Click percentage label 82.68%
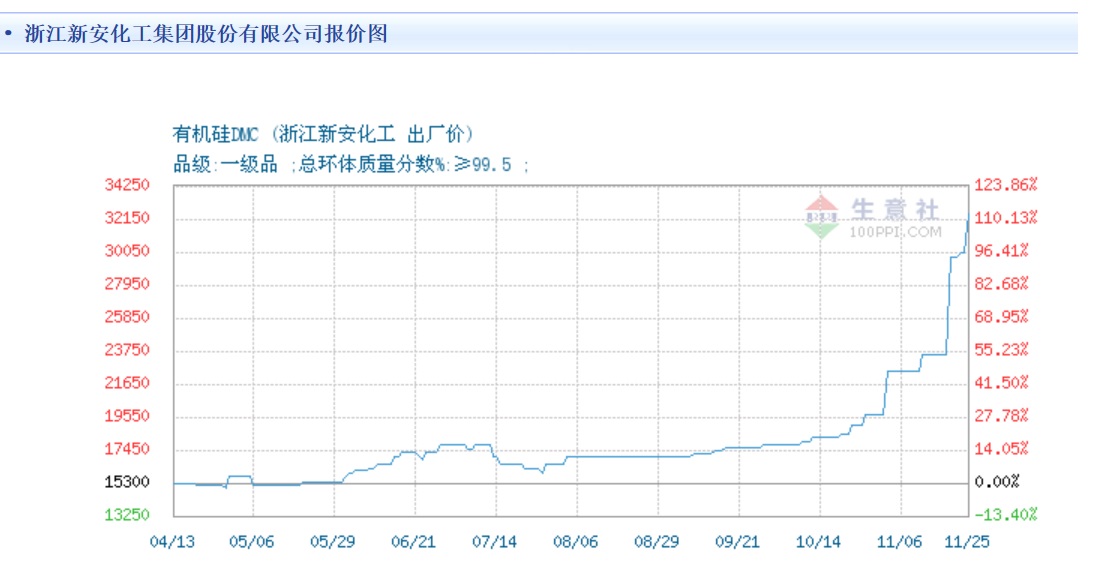The height and width of the screenshot is (579, 1104). (1001, 284)
